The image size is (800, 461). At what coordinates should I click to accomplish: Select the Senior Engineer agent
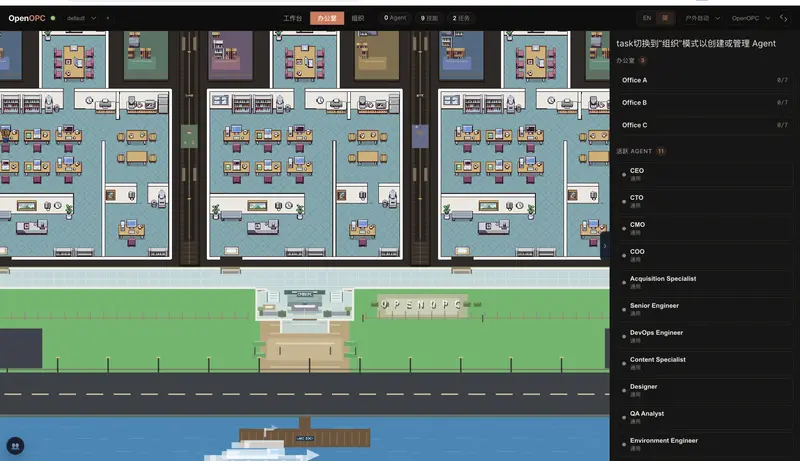(x=704, y=309)
